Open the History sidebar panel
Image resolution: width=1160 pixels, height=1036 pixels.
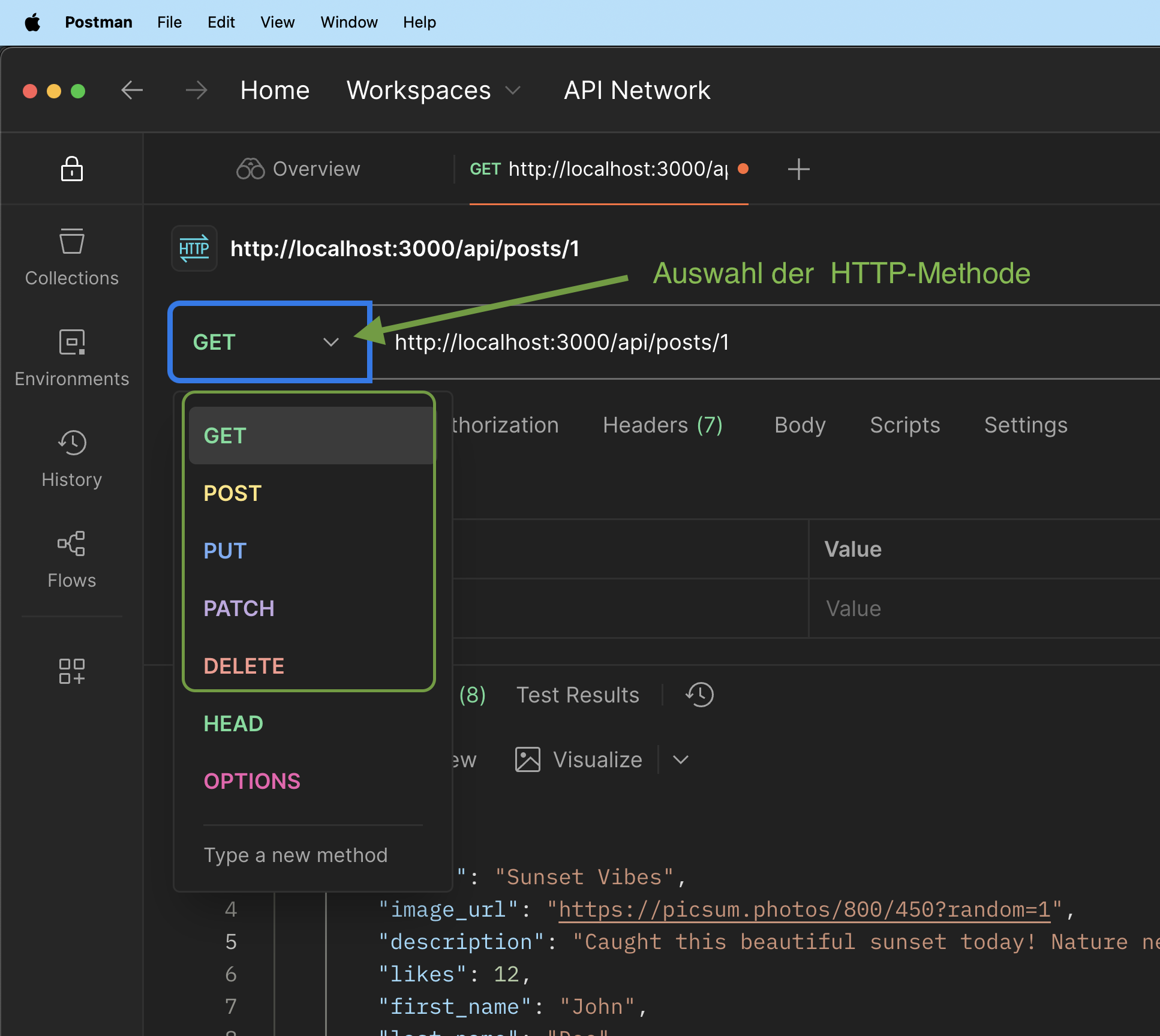pyautogui.click(x=71, y=459)
